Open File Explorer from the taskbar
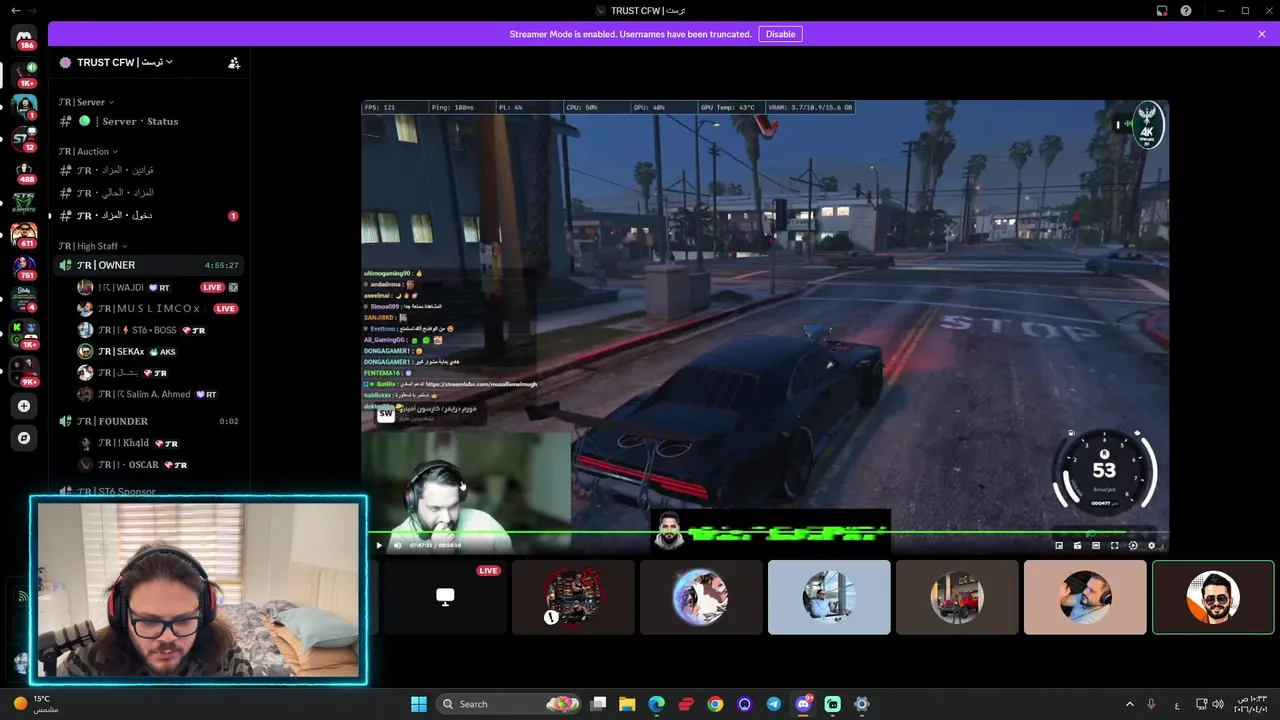Viewport: 1280px width, 720px height. [x=627, y=704]
